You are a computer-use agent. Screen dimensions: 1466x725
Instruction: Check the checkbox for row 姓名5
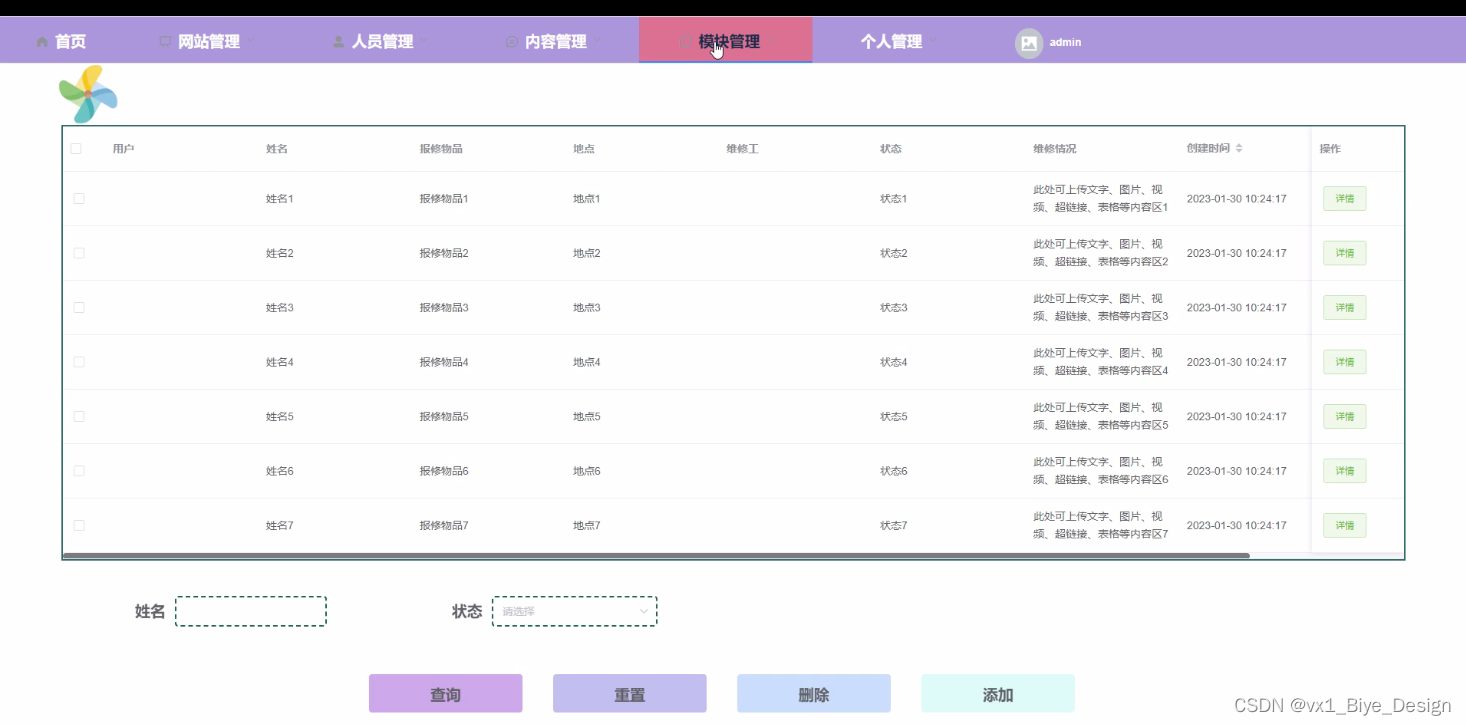[x=79, y=416]
